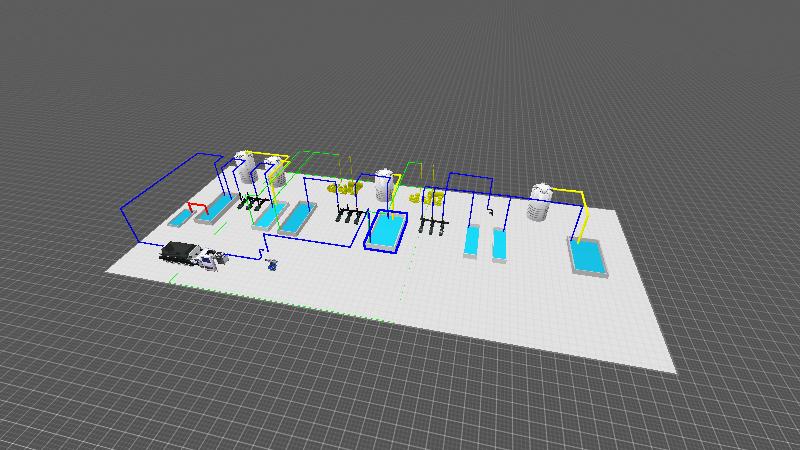Screen dimensions: 800x450
Task: Click the leftmost white cylindrical tank
Action: coord(243,168)
